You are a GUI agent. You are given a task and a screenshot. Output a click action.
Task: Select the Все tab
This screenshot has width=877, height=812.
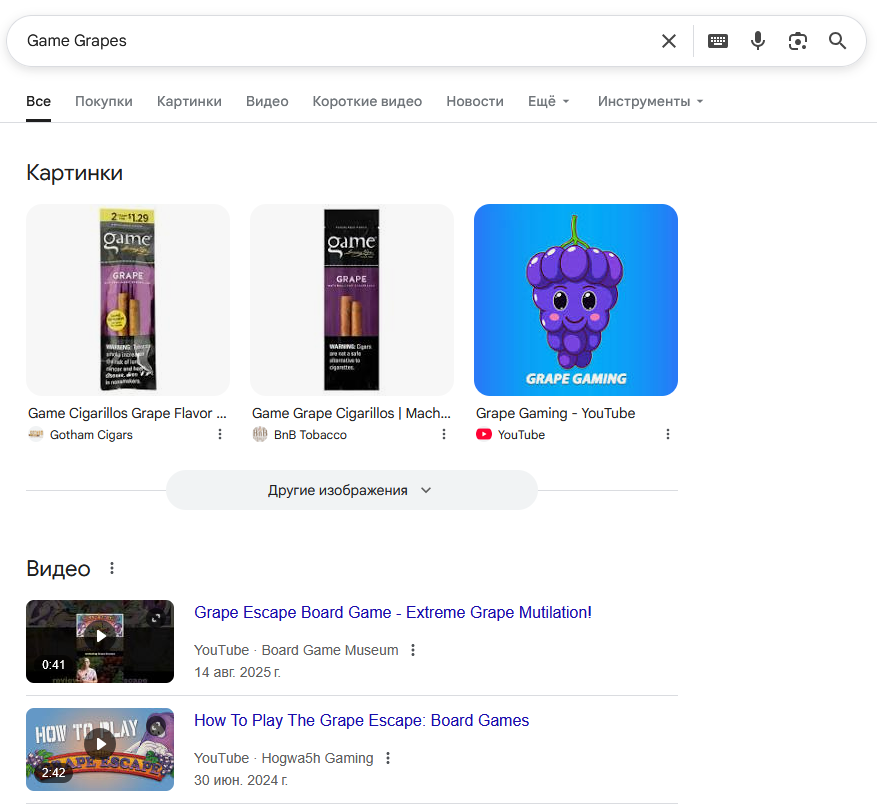[39, 101]
